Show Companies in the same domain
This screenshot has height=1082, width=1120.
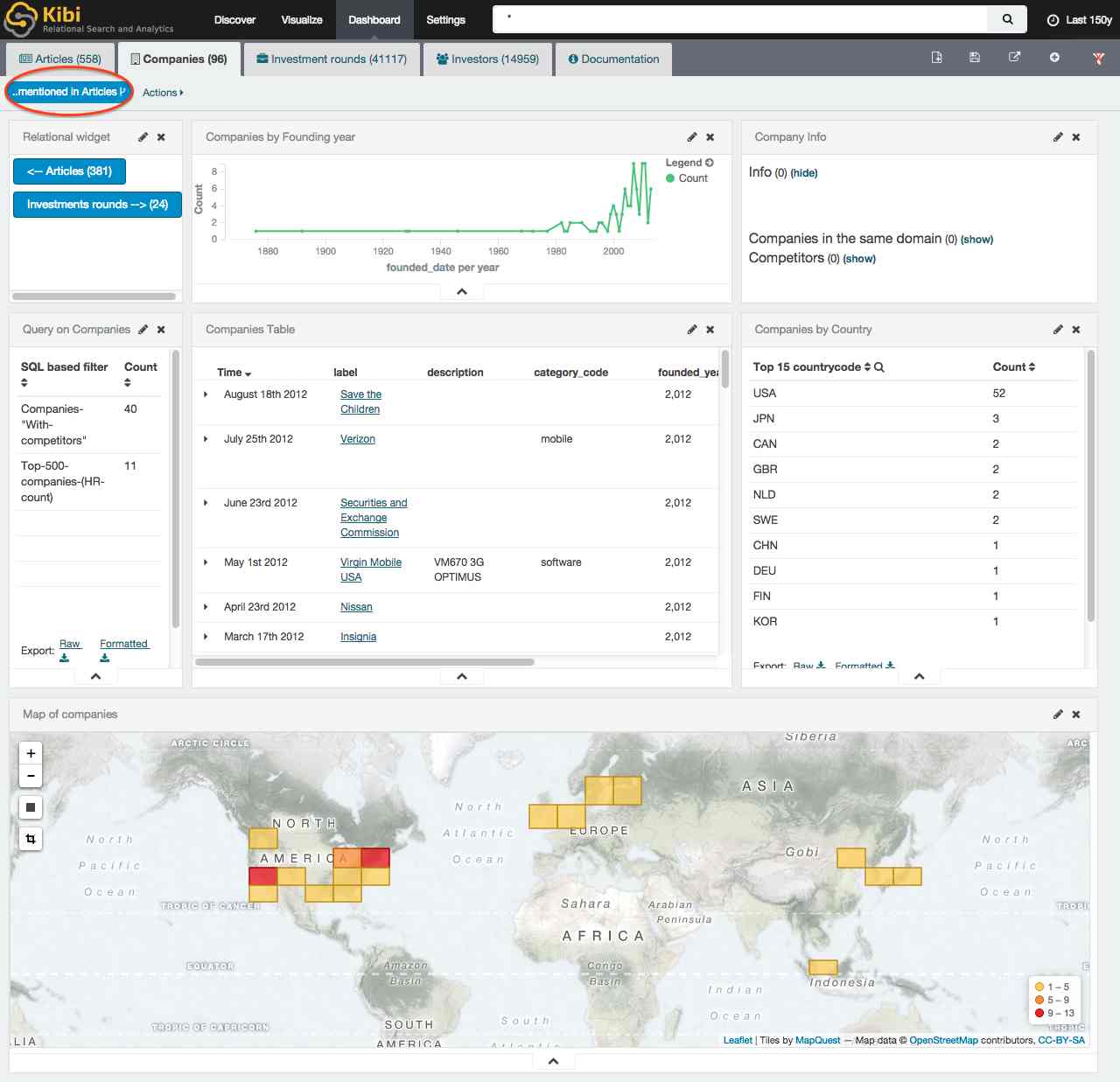coord(976,240)
